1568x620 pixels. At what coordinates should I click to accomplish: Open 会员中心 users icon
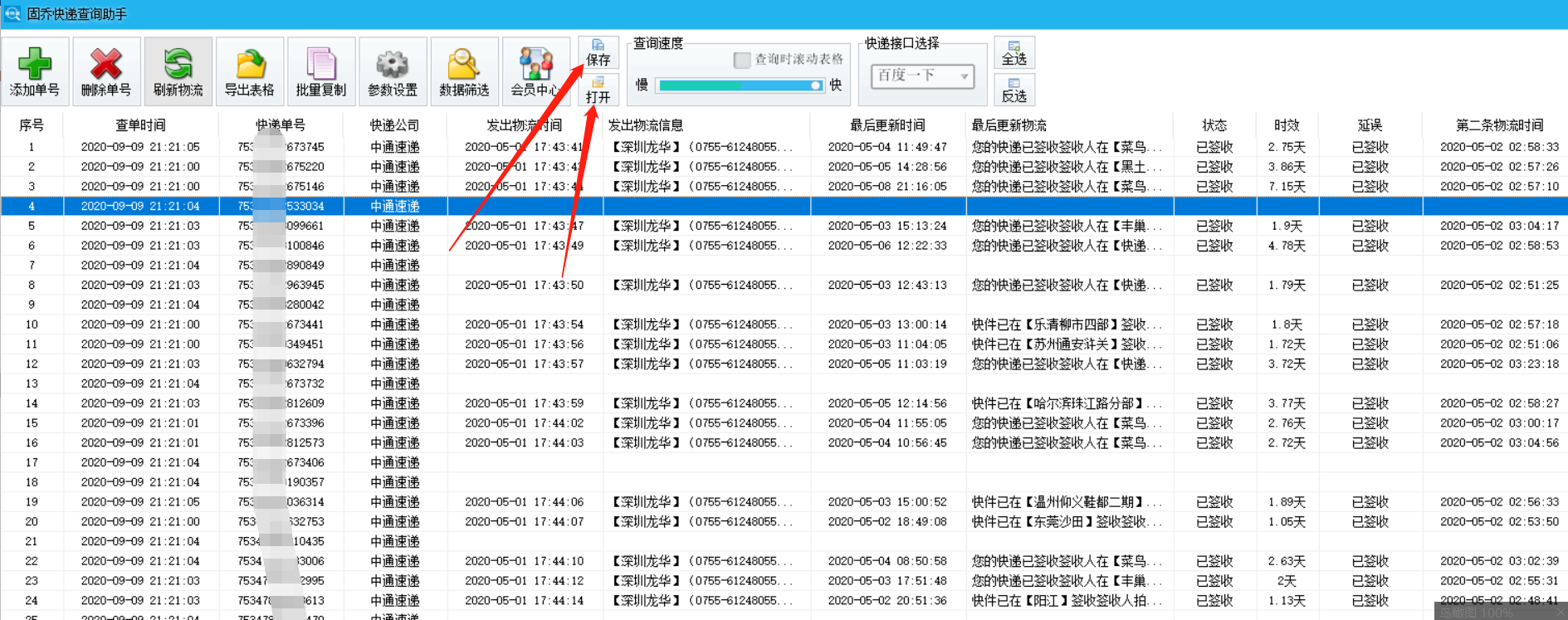click(535, 64)
